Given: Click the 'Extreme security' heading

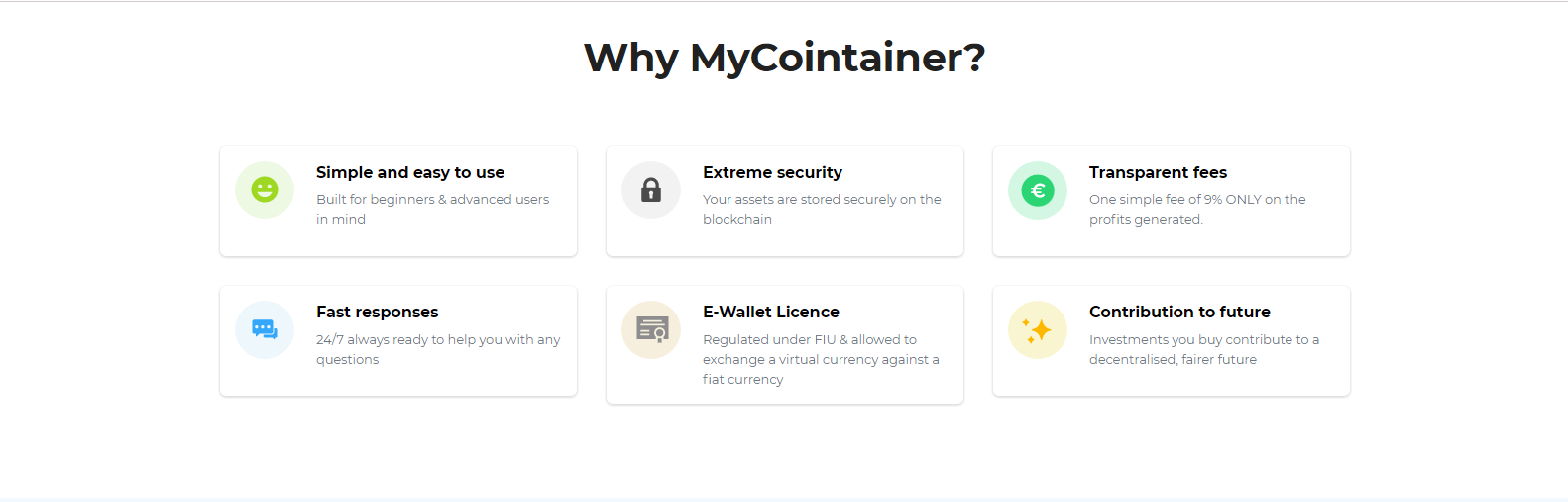Looking at the screenshot, I should pos(772,172).
